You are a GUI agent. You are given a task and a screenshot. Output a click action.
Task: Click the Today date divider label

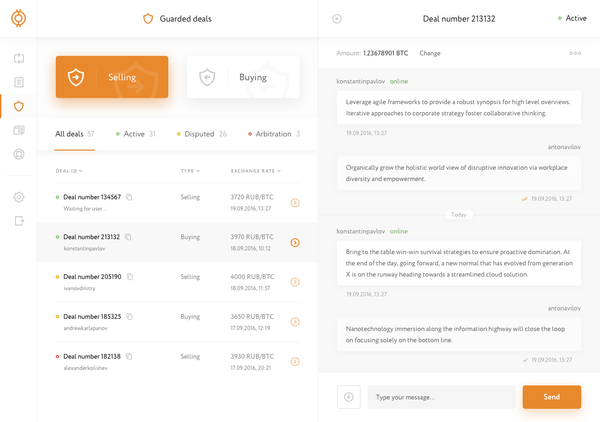click(x=459, y=215)
